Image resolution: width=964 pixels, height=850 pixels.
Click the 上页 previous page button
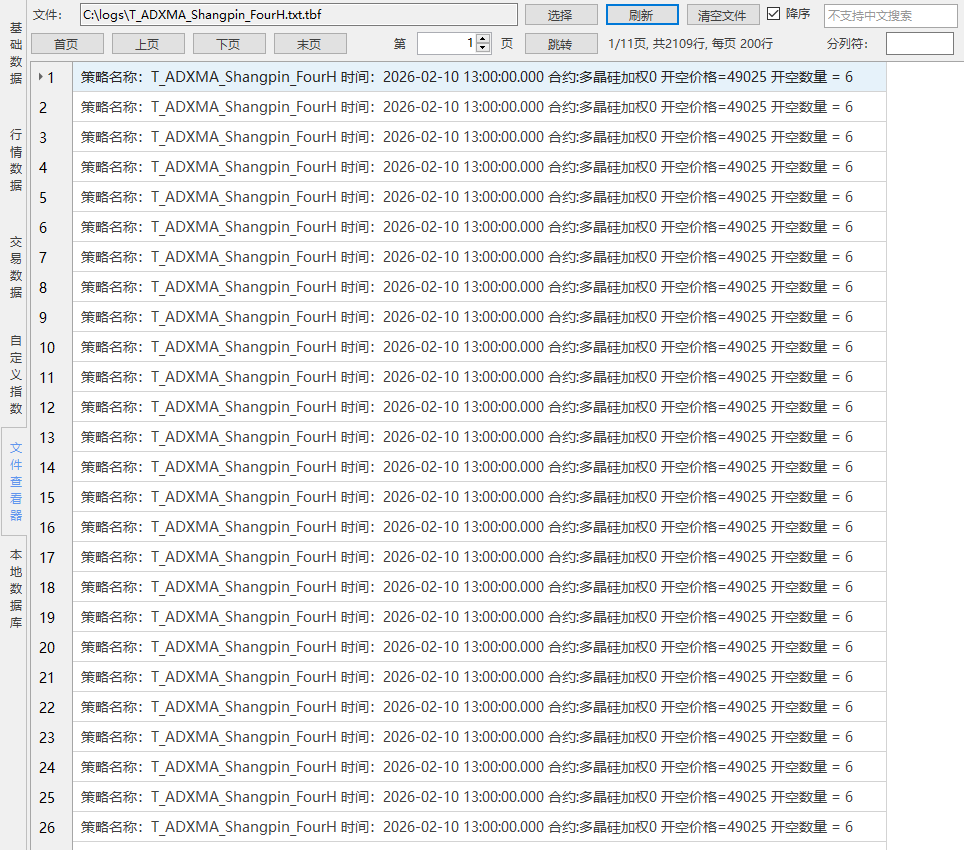(147, 44)
